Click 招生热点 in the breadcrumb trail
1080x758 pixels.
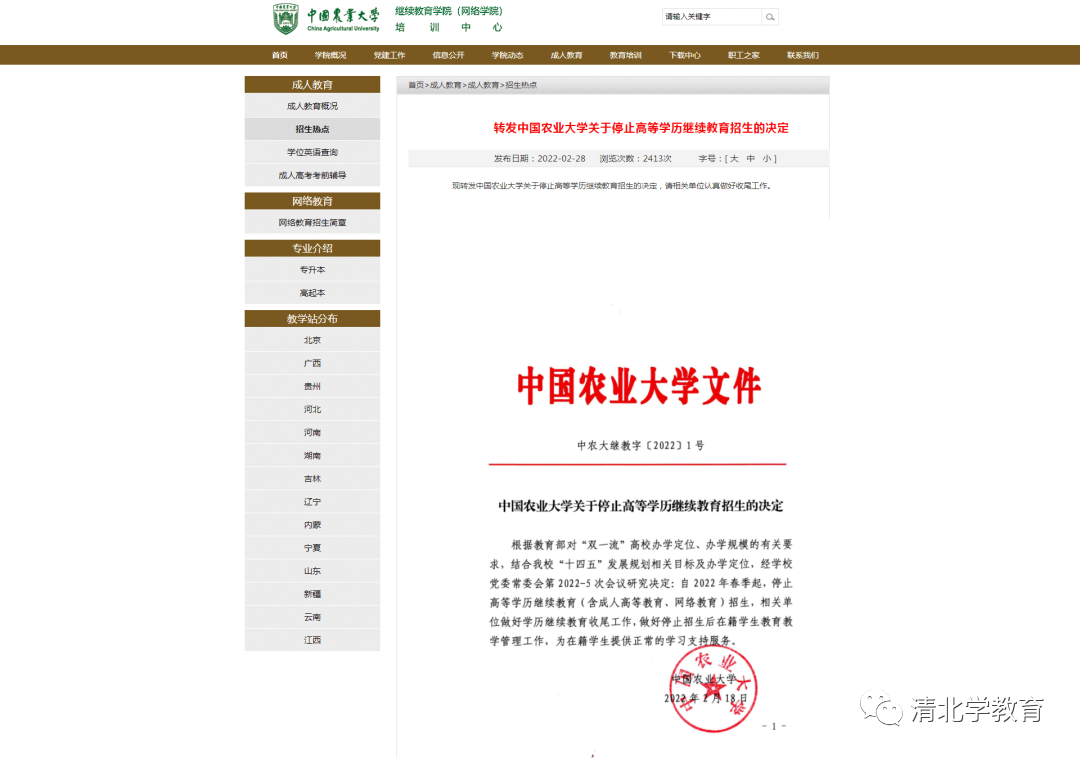[x=521, y=85]
